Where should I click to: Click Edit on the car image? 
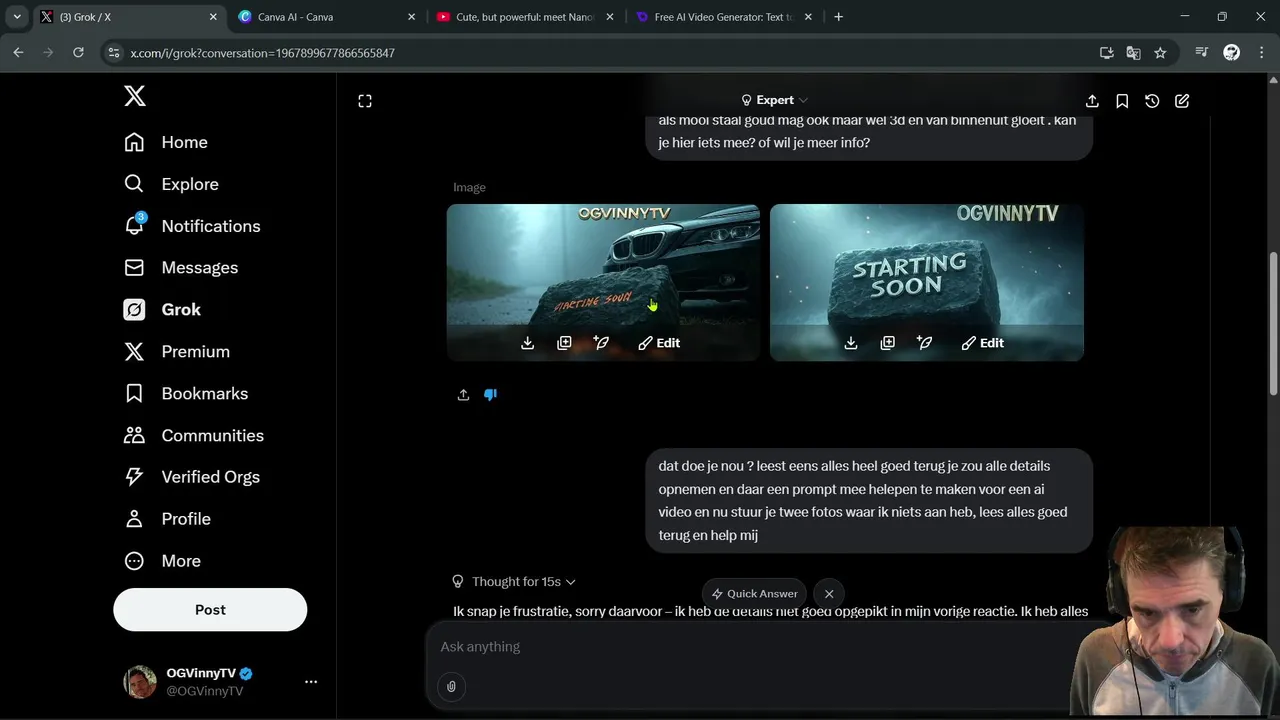[659, 343]
